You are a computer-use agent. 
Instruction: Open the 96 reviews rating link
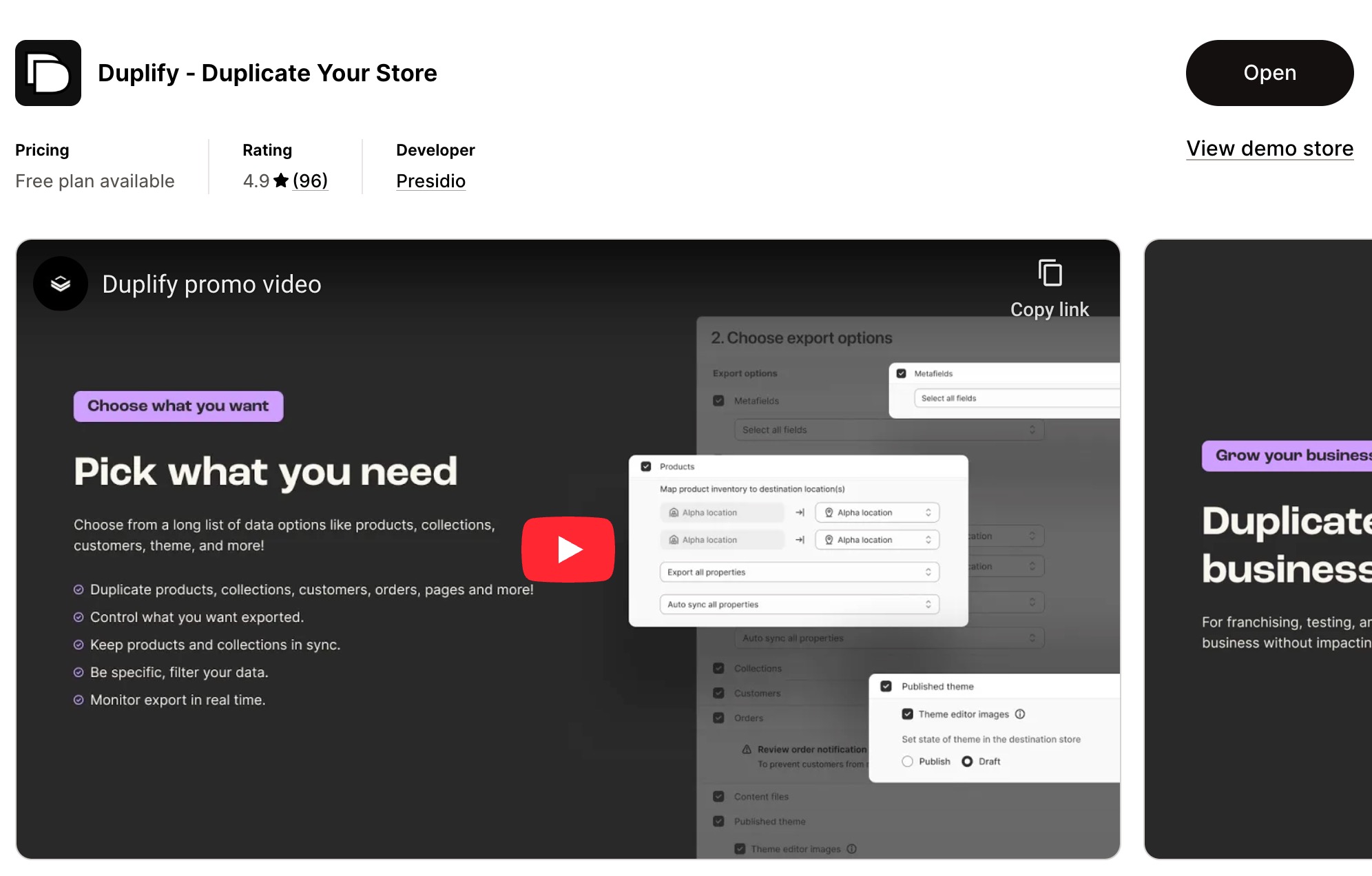[x=310, y=181]
